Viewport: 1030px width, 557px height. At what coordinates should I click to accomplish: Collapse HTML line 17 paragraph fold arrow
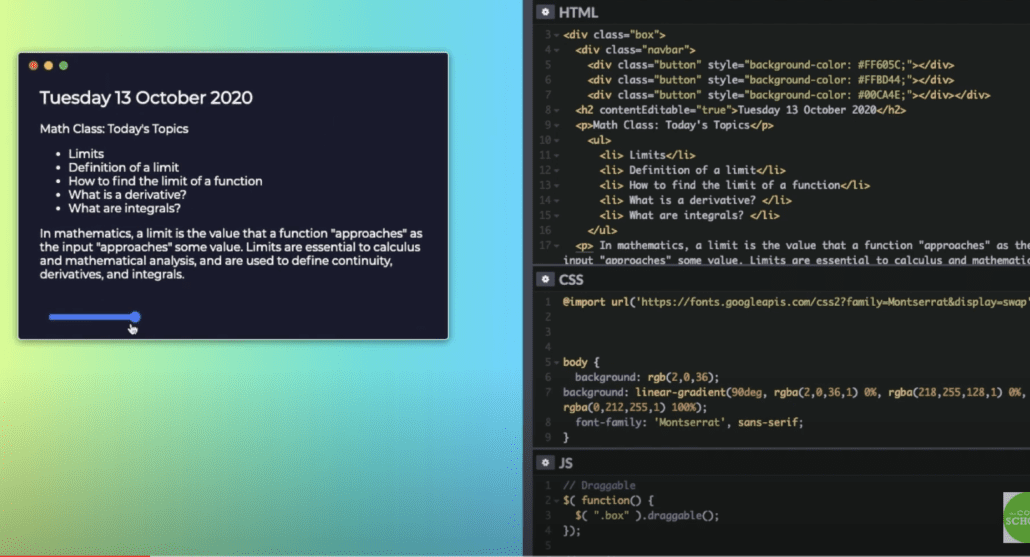556,246
